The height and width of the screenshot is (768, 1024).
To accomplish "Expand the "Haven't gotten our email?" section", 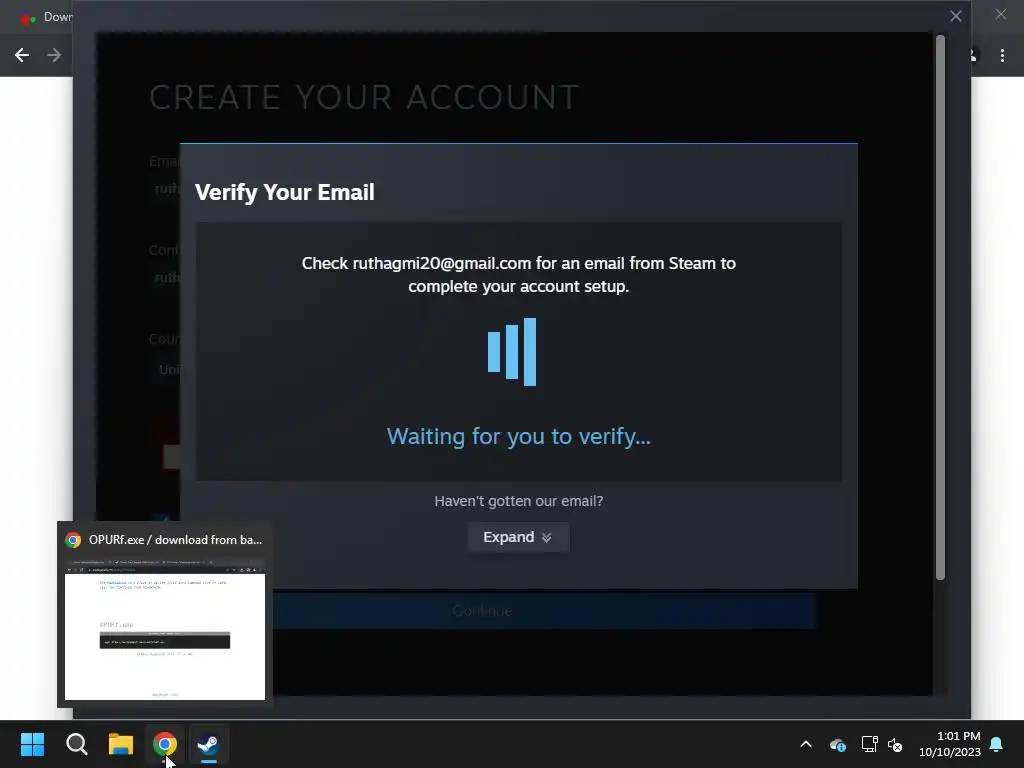I will [519, 537].
